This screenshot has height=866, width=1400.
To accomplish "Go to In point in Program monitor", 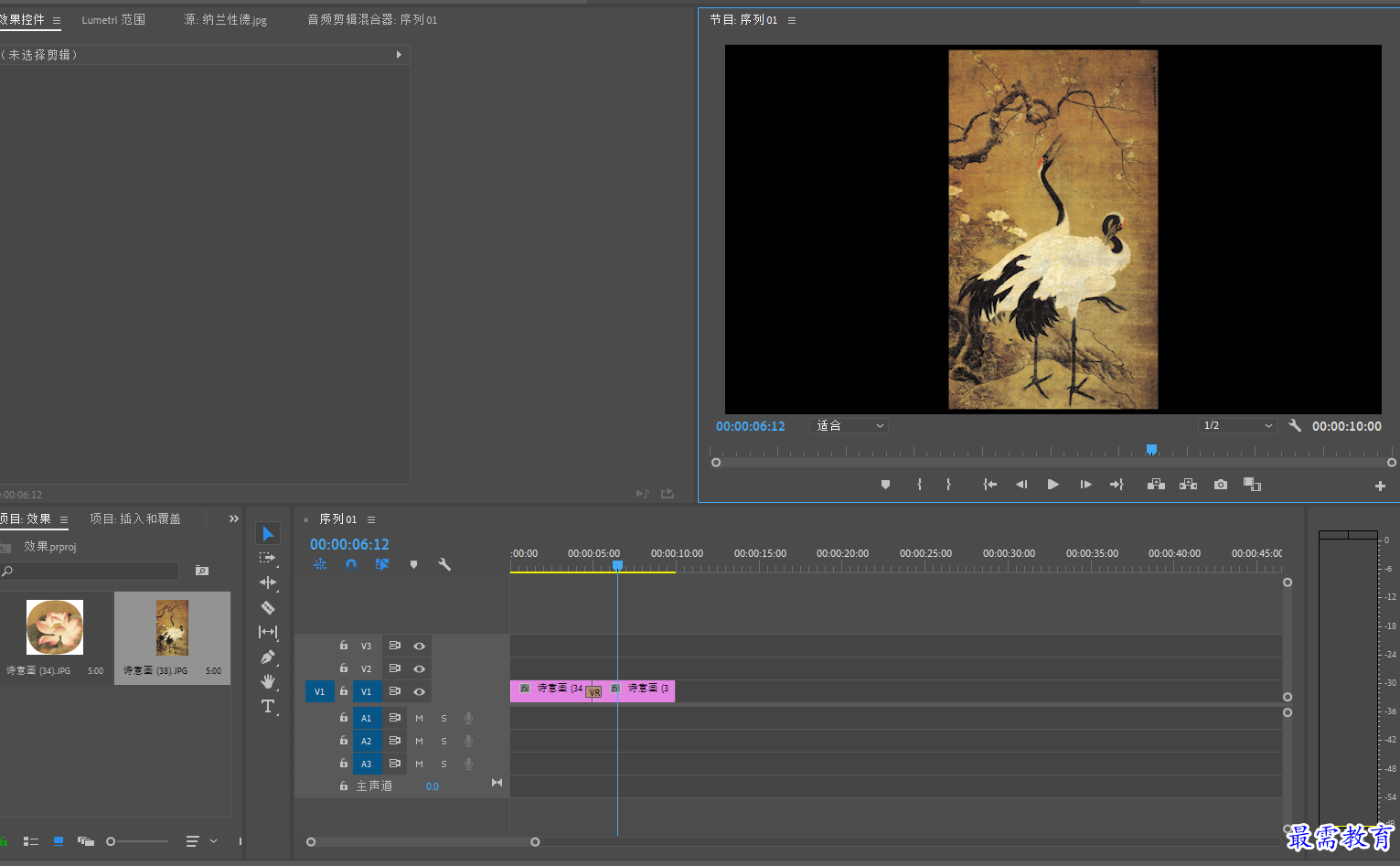I will click(990, 485).
